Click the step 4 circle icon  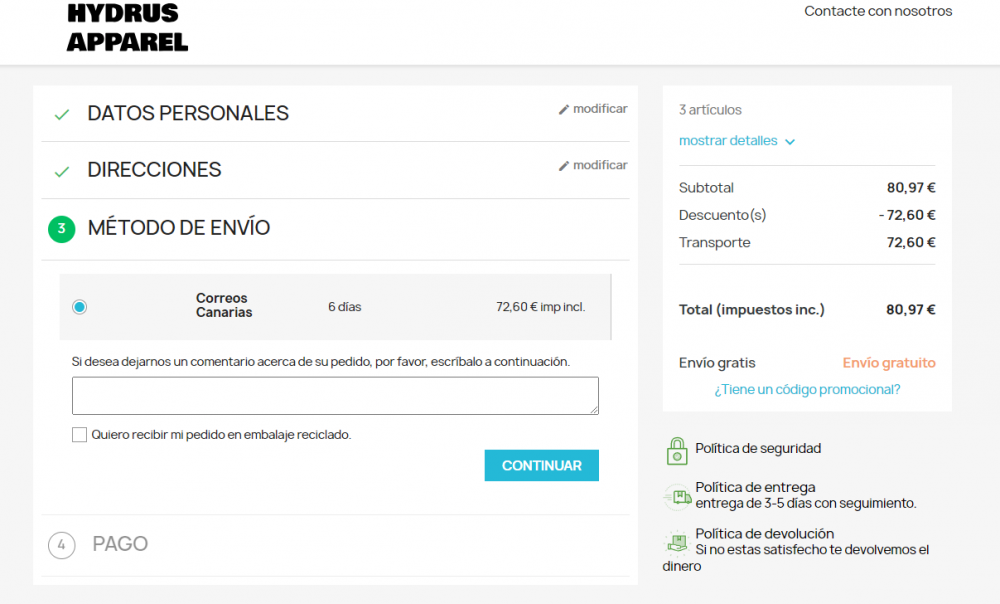click(62, 545)
